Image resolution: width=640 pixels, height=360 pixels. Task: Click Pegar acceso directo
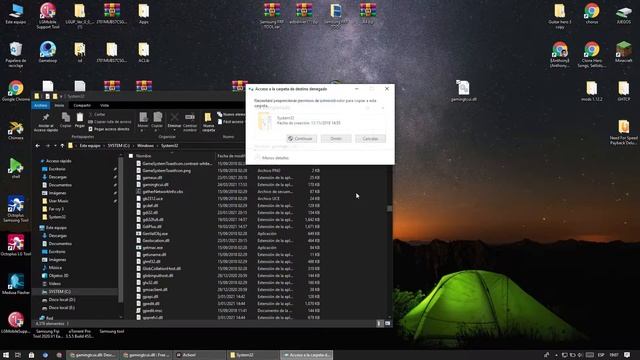109,129
